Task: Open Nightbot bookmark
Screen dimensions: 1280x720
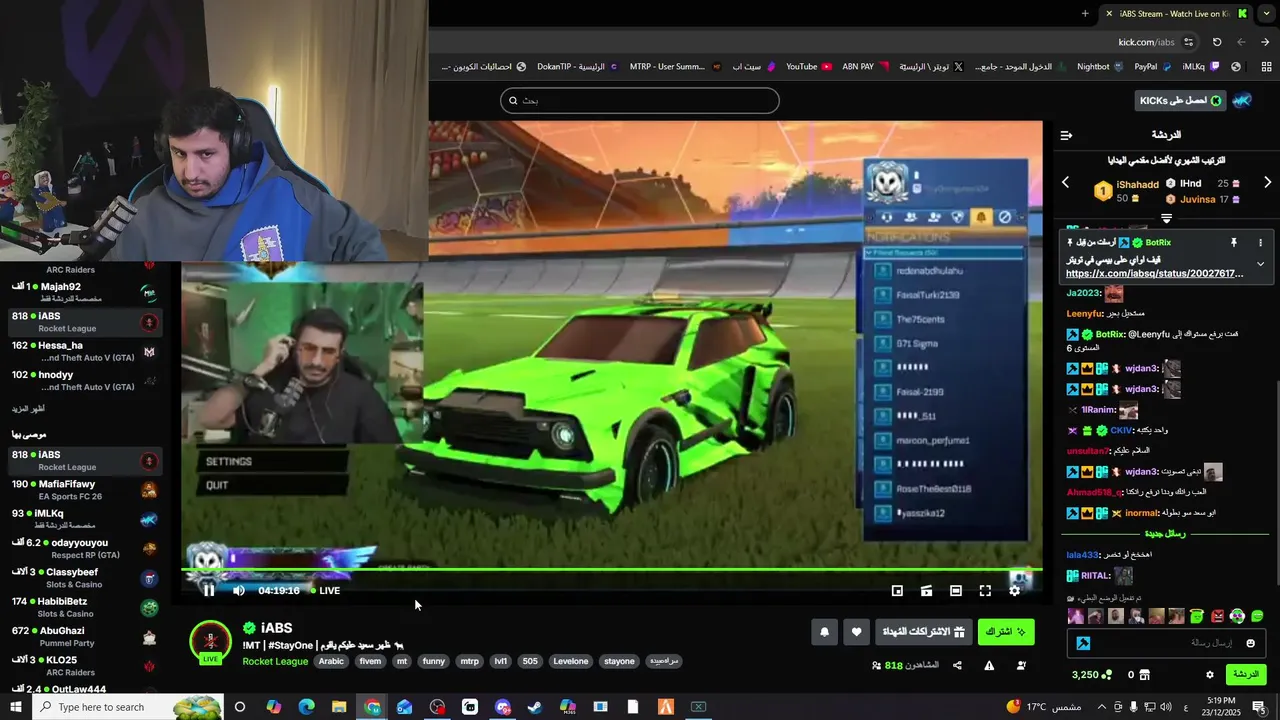Action: click(x=1099, y=67)
